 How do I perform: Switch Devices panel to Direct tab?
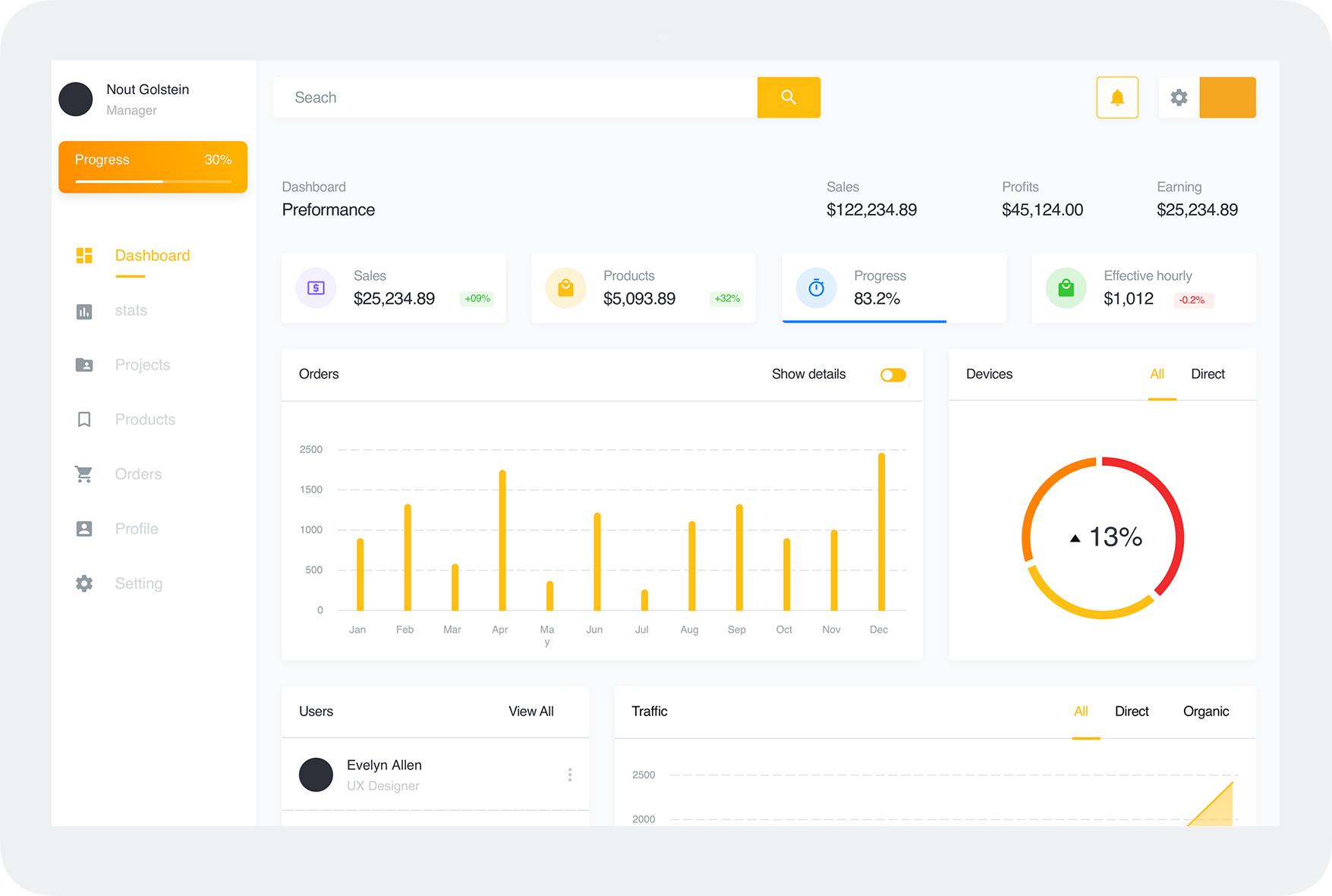coord(1207,374)
